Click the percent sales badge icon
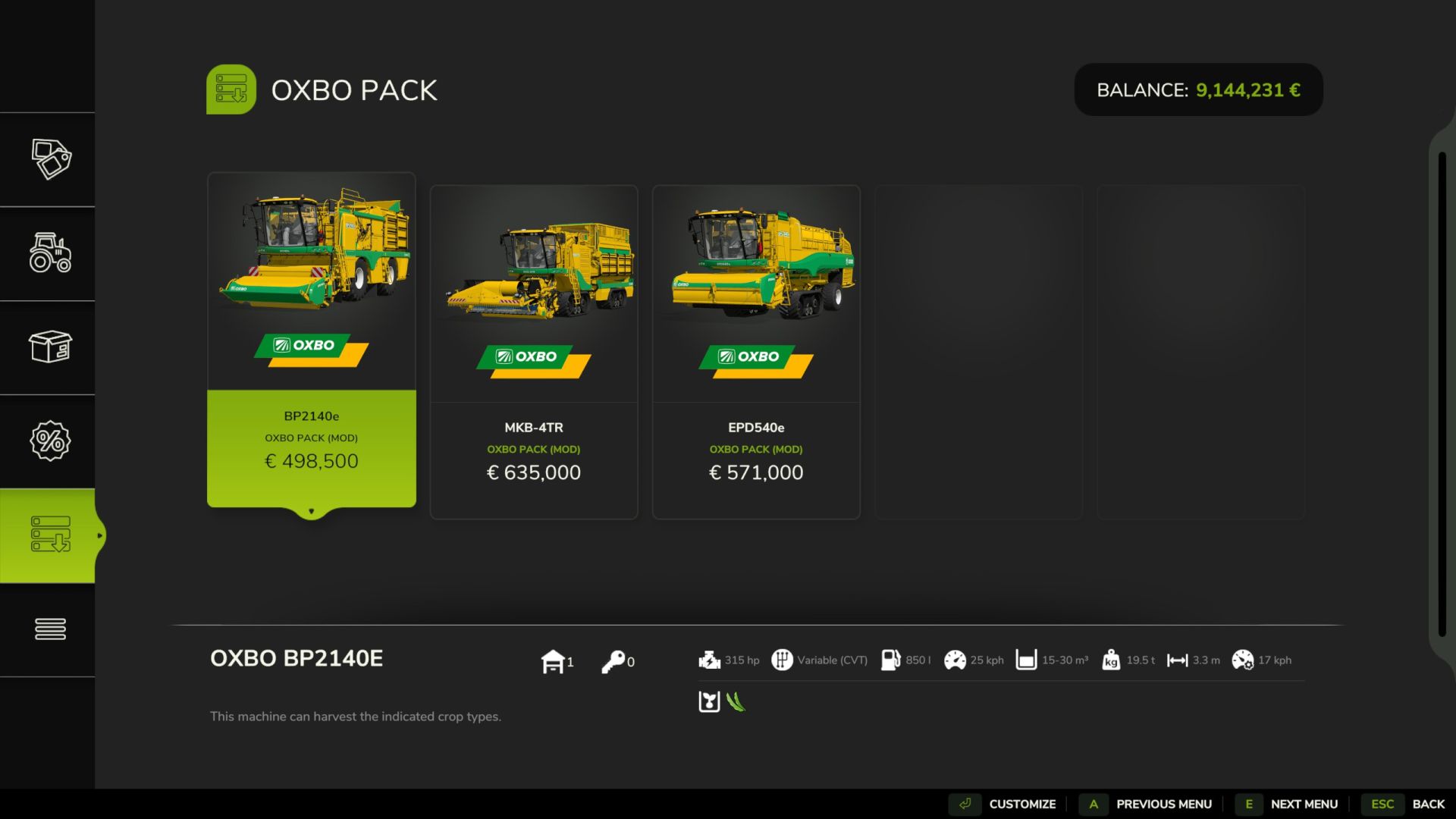This screenshot has height=819, width=1456. click(x=50, y=441)
